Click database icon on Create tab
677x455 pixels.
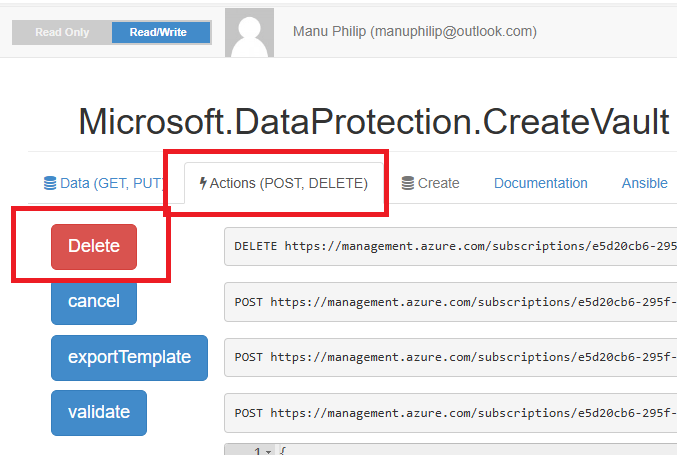coord(408,183)
